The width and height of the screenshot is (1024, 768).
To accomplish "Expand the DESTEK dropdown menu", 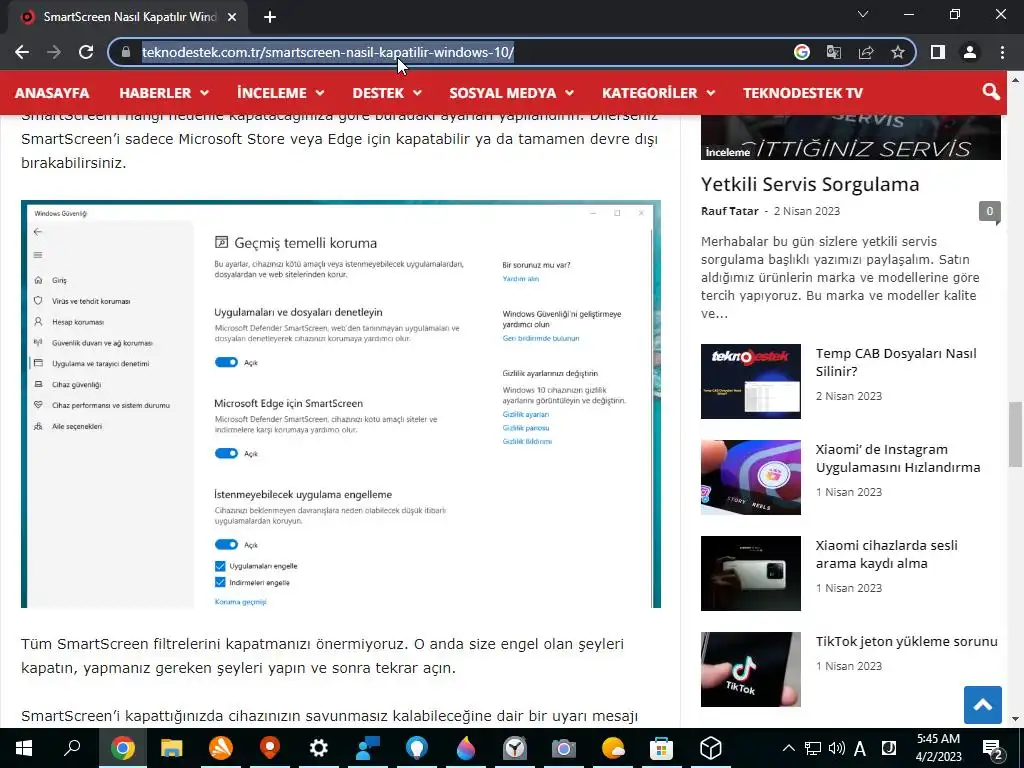I will pos(387,93).
